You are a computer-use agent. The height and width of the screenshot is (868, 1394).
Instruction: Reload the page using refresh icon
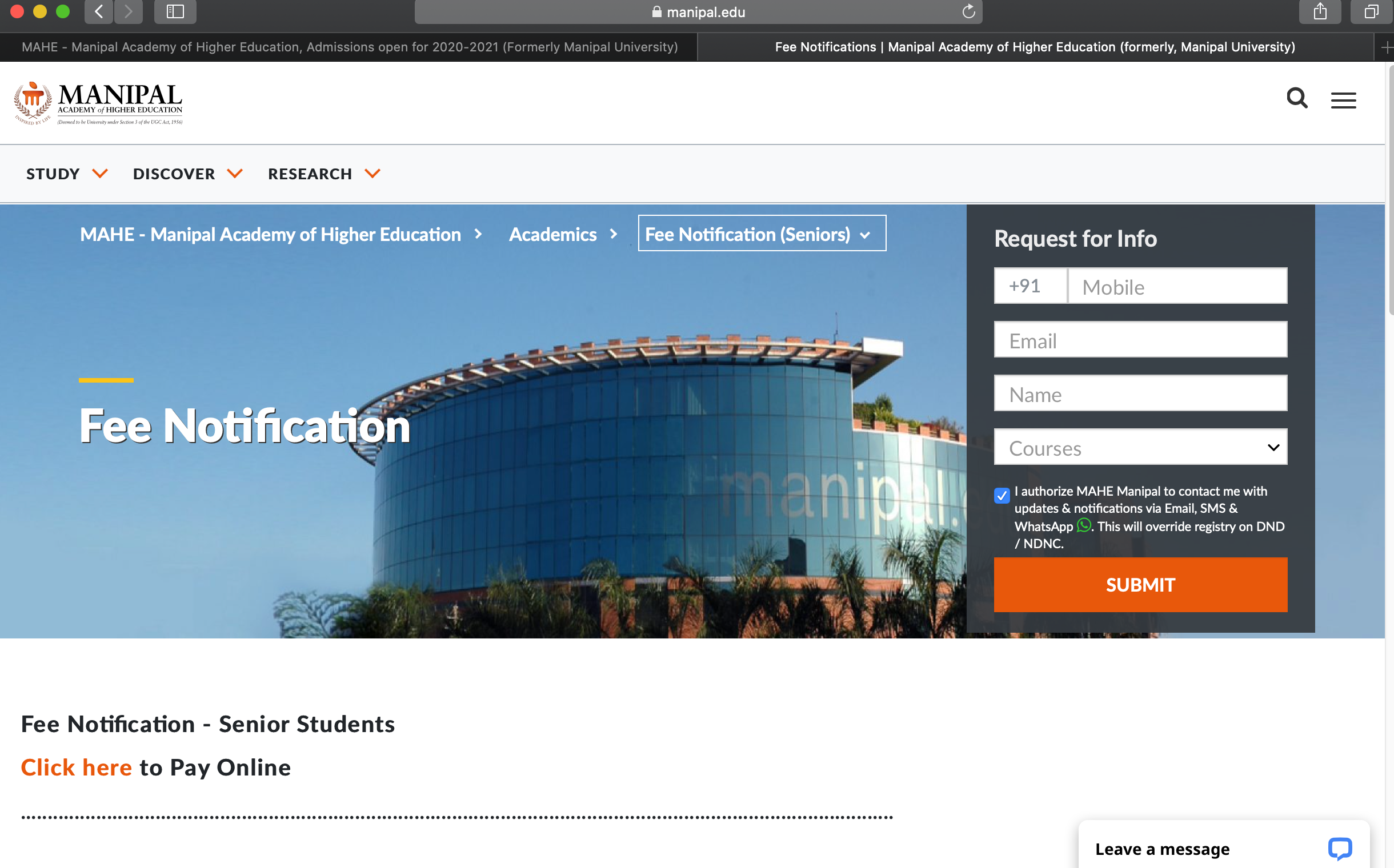[968, 11]
